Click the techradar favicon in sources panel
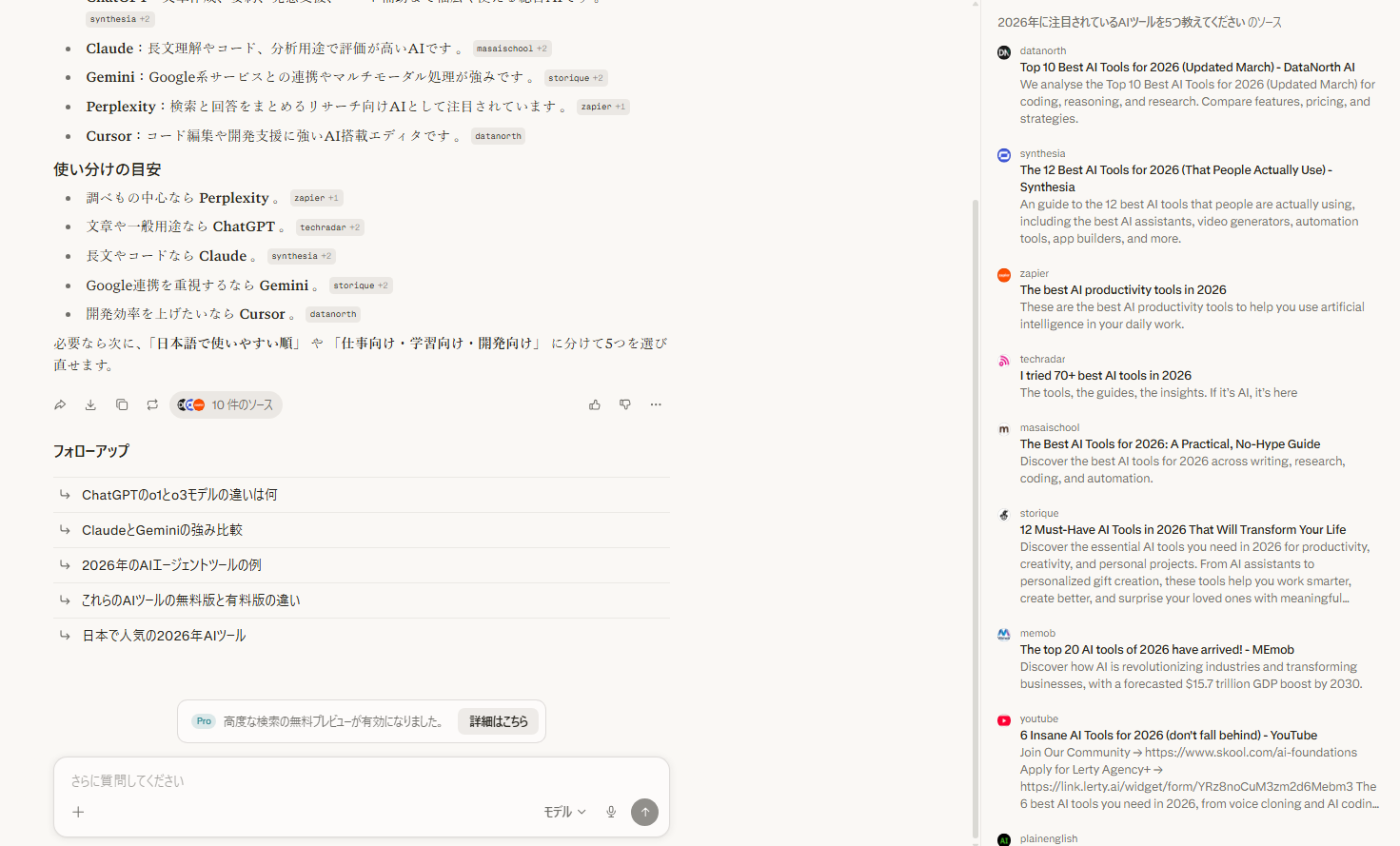The width and height of the screenshot is (1400, 846). pos(1004,361)
